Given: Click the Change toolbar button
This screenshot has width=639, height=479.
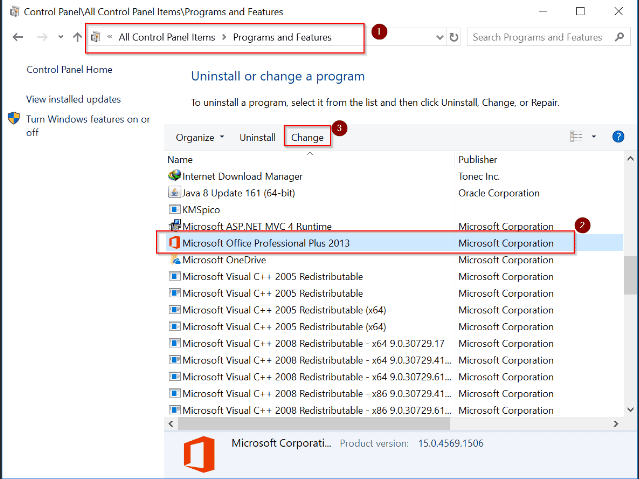Looking at the screenshot, I should [x=307, y=138].
